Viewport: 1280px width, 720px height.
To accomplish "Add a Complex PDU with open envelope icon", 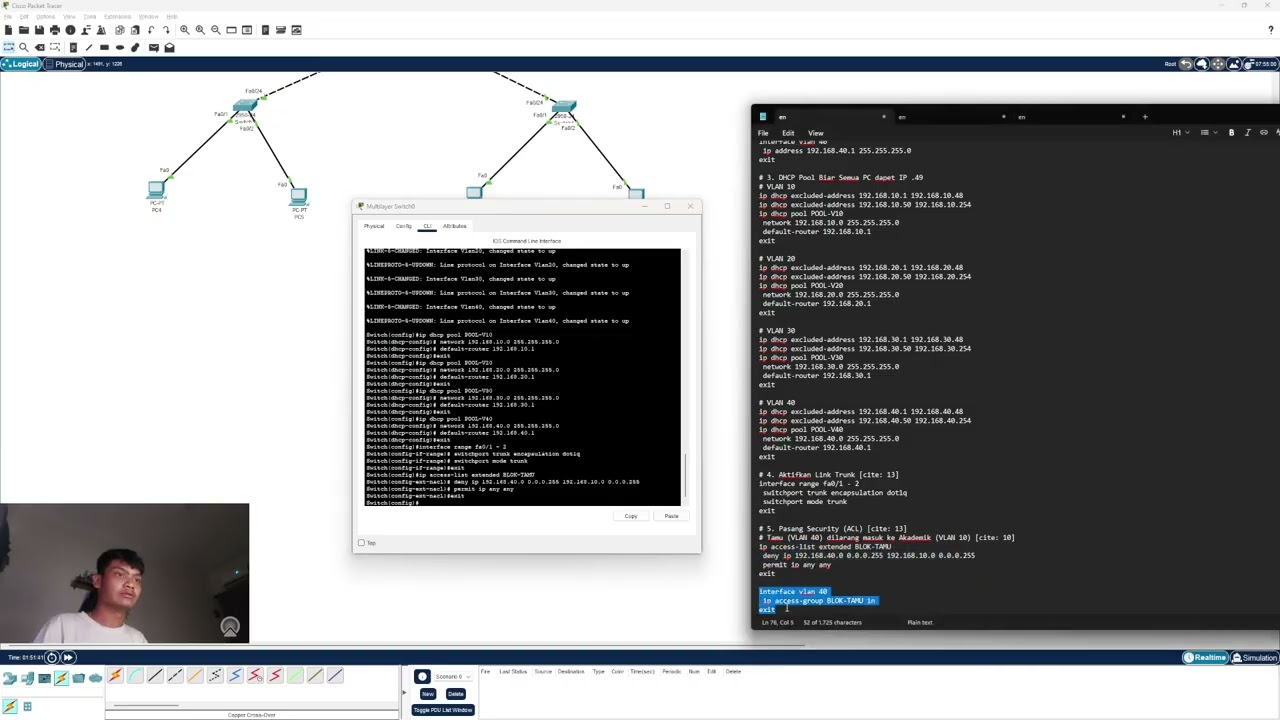I will [x=169, y=47].
